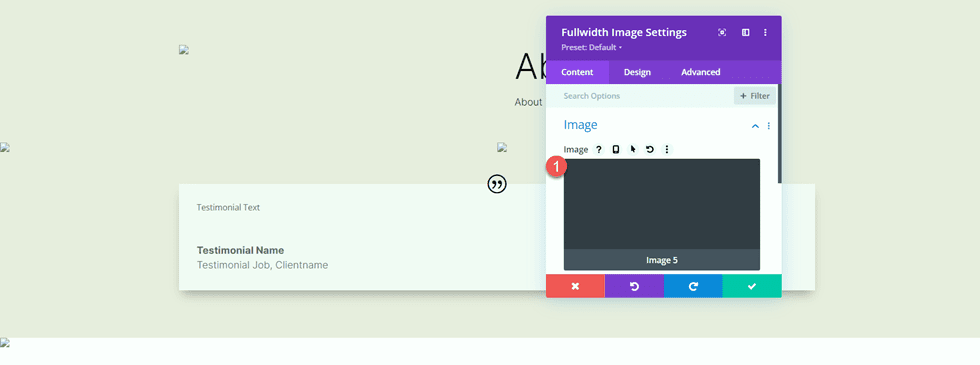This screenshot has height=365, width=980.
Task: Switch to the Design tab
Action: [637, 72]
